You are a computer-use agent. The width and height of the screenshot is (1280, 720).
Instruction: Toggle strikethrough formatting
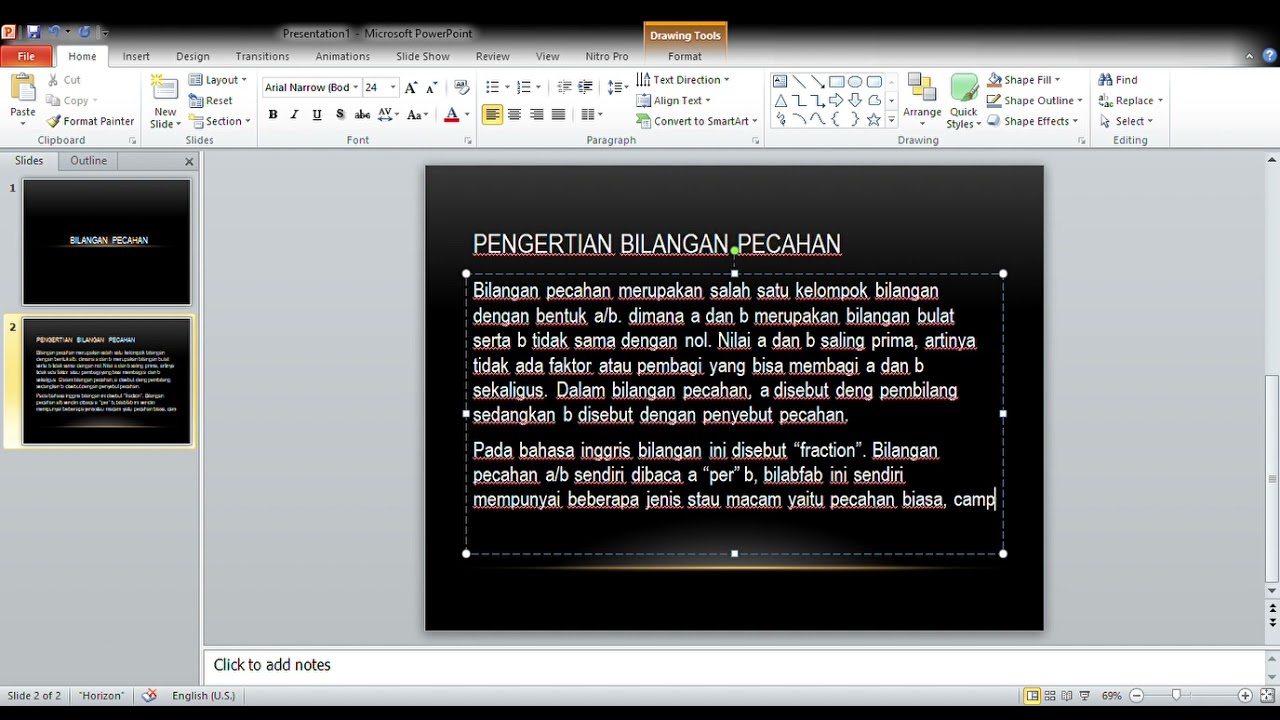tap(362, 115)
